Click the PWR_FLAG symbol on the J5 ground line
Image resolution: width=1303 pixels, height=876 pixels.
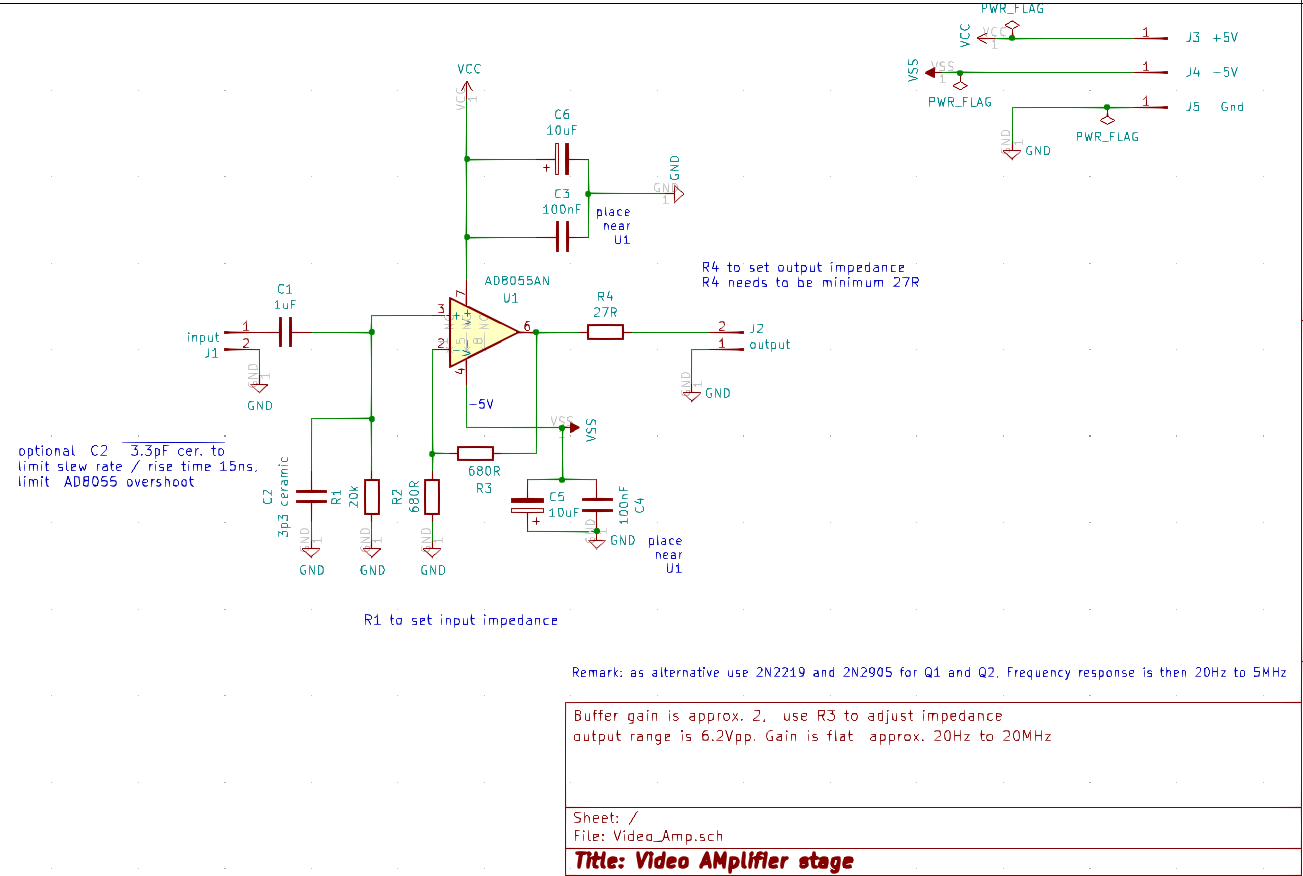tap(1107, 118)
